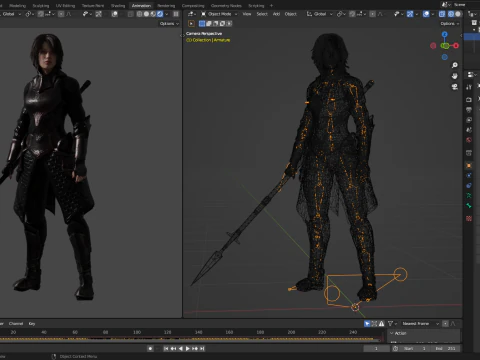Screen dimensions: 480x360
Task: Open editor type dropdown of right viewport
Action: click(x=192, y=14)
